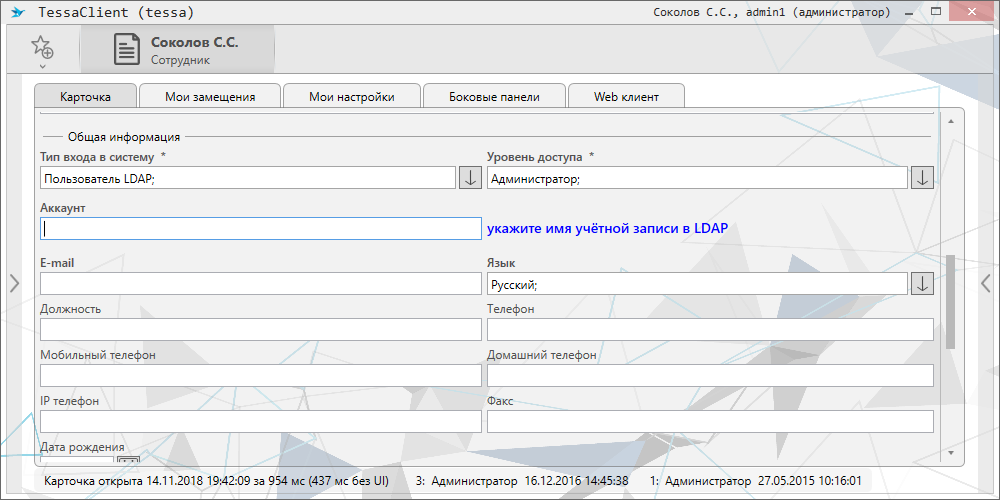Click the E-mail text field
The width and height of the screenshot is (1000, 500).
(x=260, y=284)
